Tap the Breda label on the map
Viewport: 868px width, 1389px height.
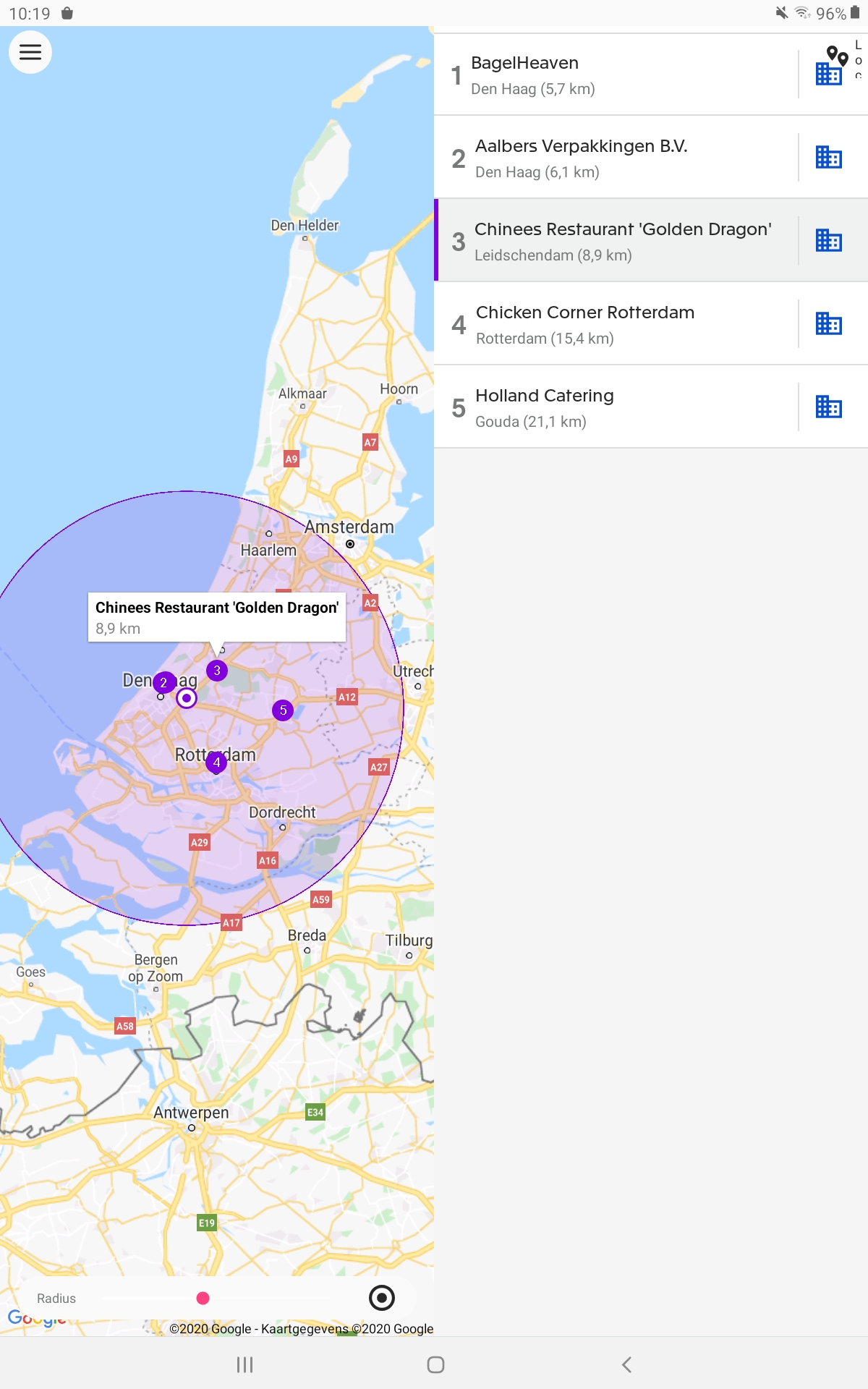click(x=307, y=935)
